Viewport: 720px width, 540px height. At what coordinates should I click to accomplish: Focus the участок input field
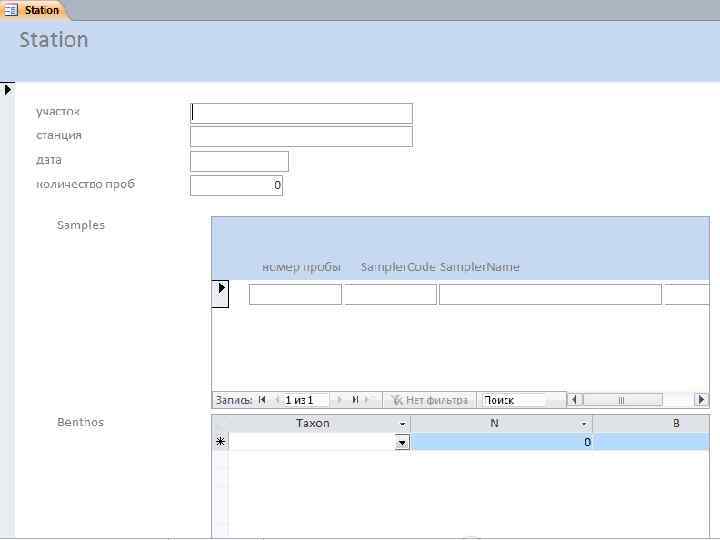click(x=301, y=113)
